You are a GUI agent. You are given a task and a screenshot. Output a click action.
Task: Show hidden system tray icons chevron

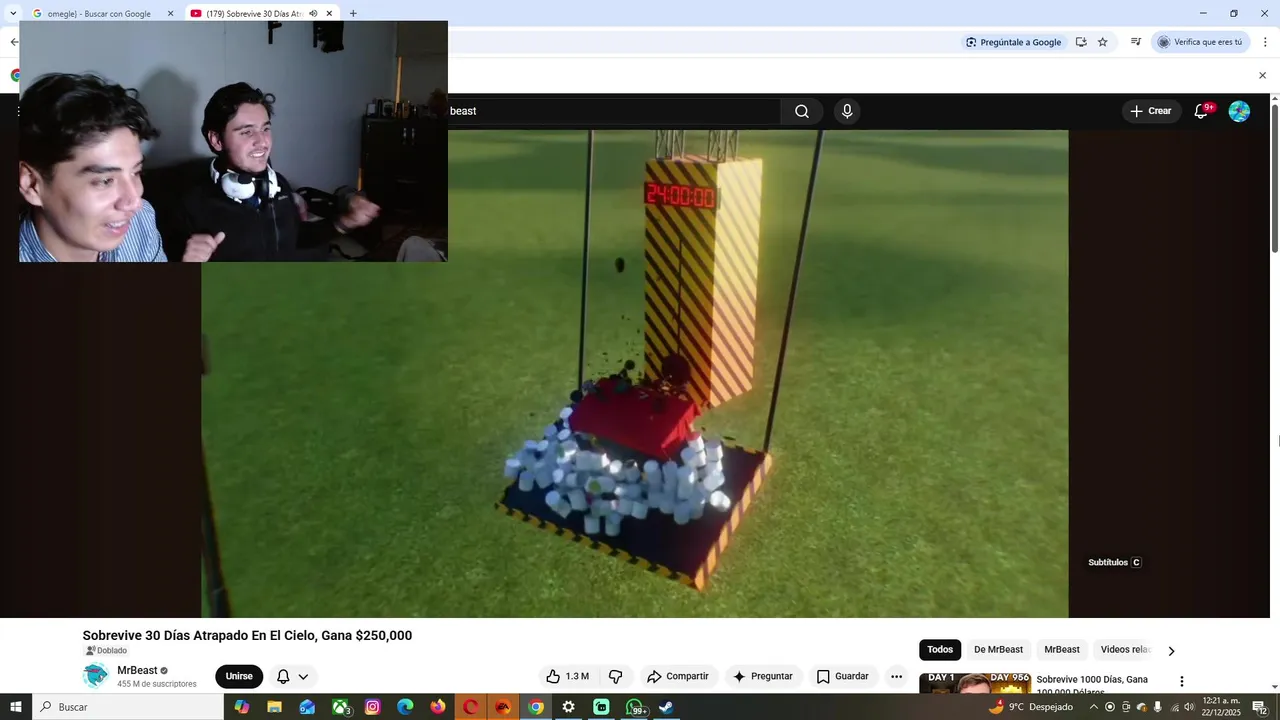tap(1093, 707)
